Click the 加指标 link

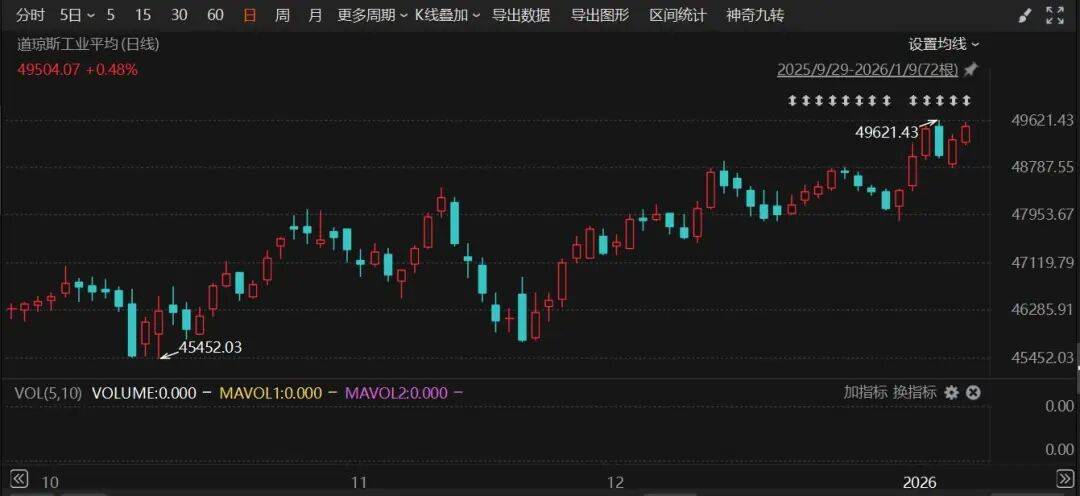click(865, 393)
